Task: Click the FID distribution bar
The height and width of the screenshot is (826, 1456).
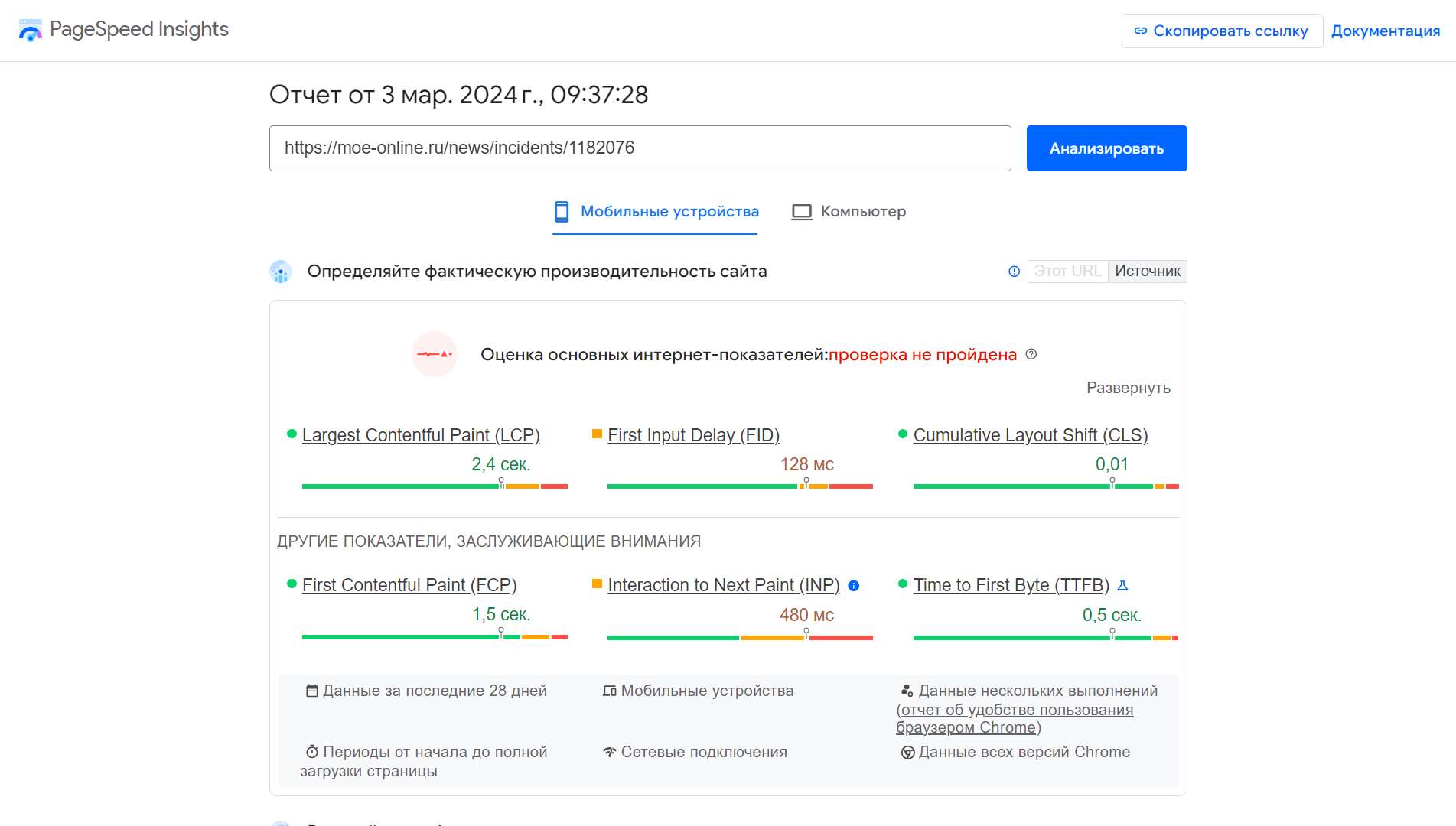Action: coord(740,486)
